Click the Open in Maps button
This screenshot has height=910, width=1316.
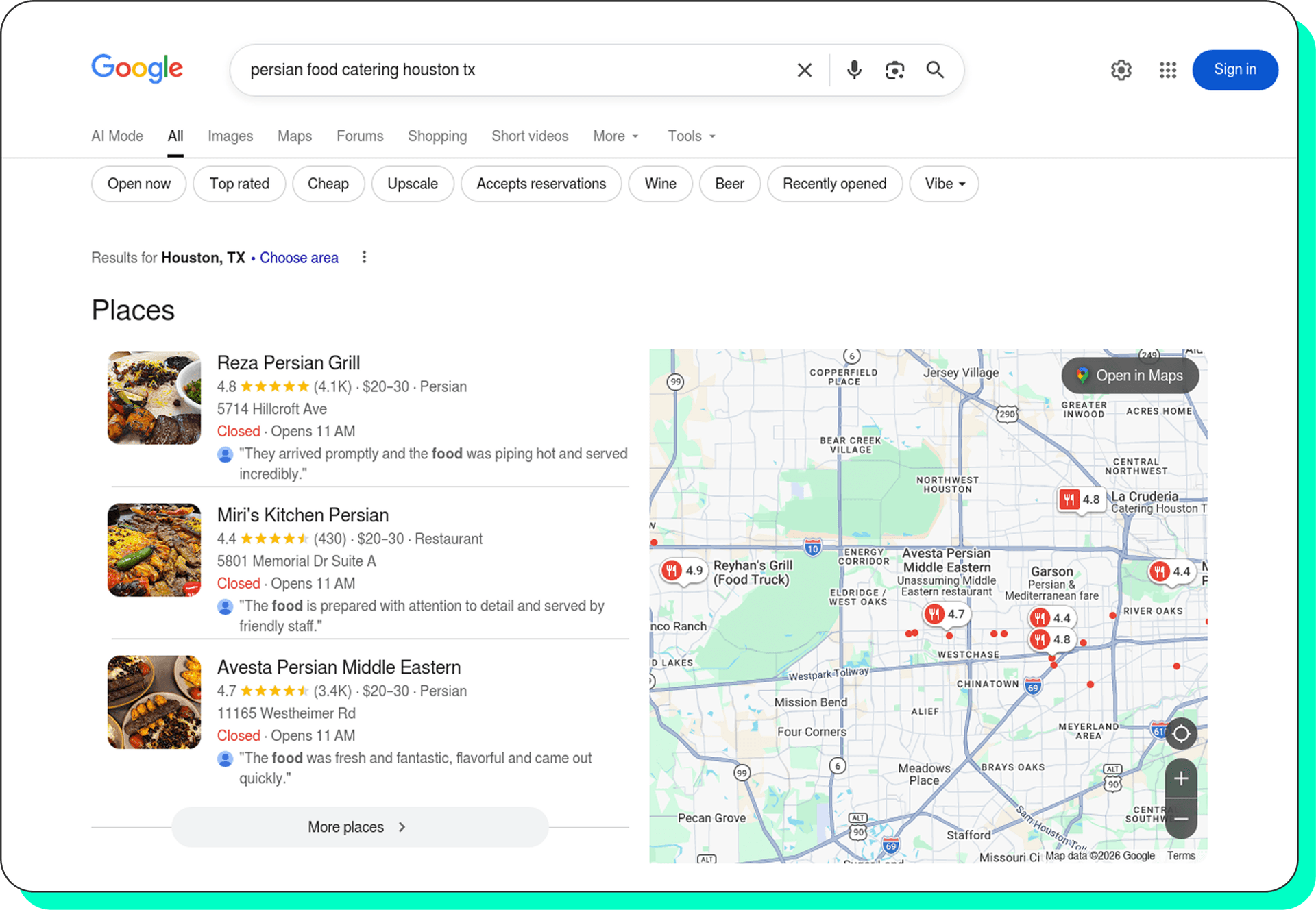(1130, 376)
